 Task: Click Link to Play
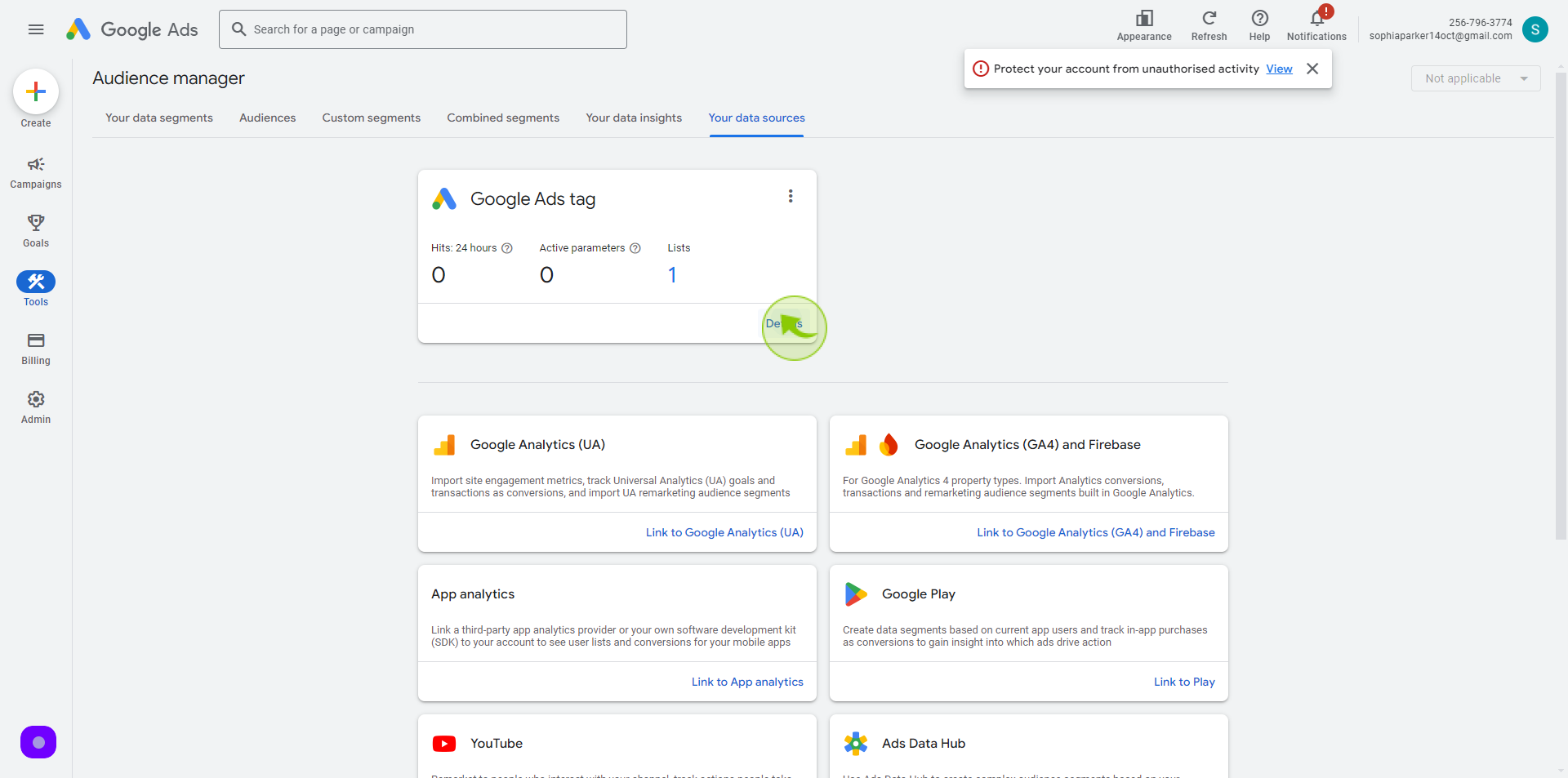(x=1184, y=682)
